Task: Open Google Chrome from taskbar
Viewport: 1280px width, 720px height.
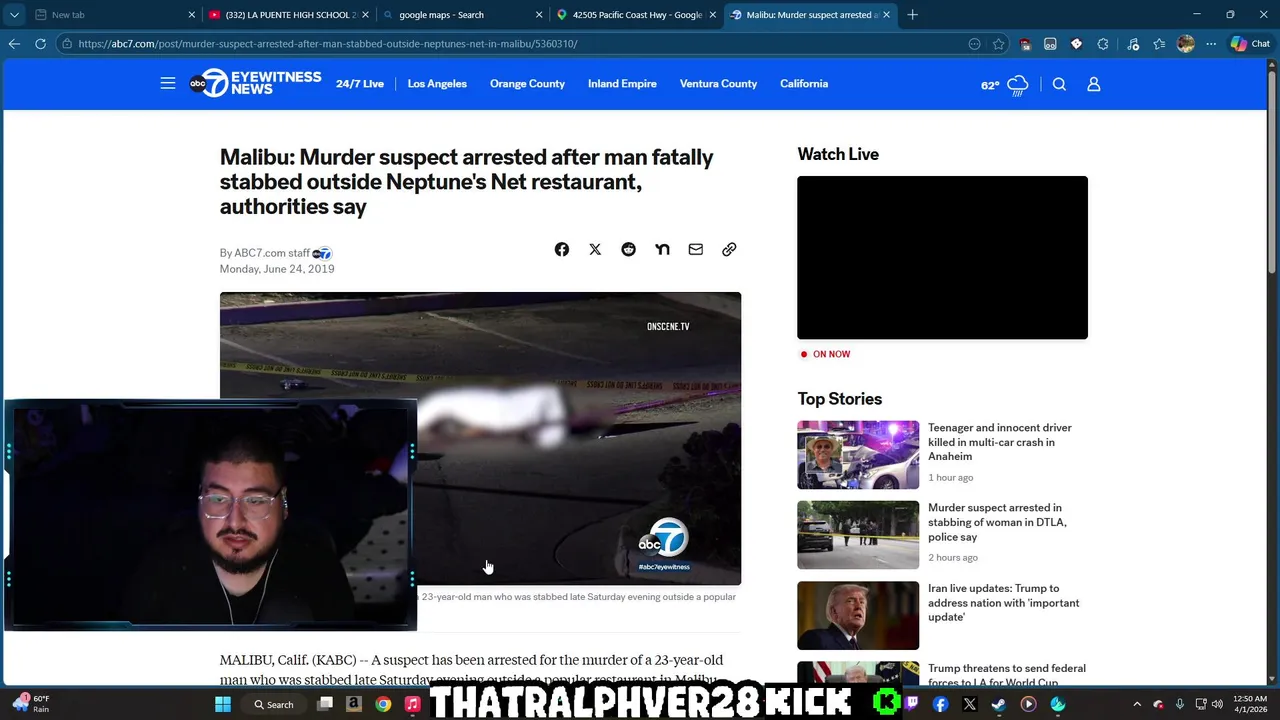Action: coord(383,704)
